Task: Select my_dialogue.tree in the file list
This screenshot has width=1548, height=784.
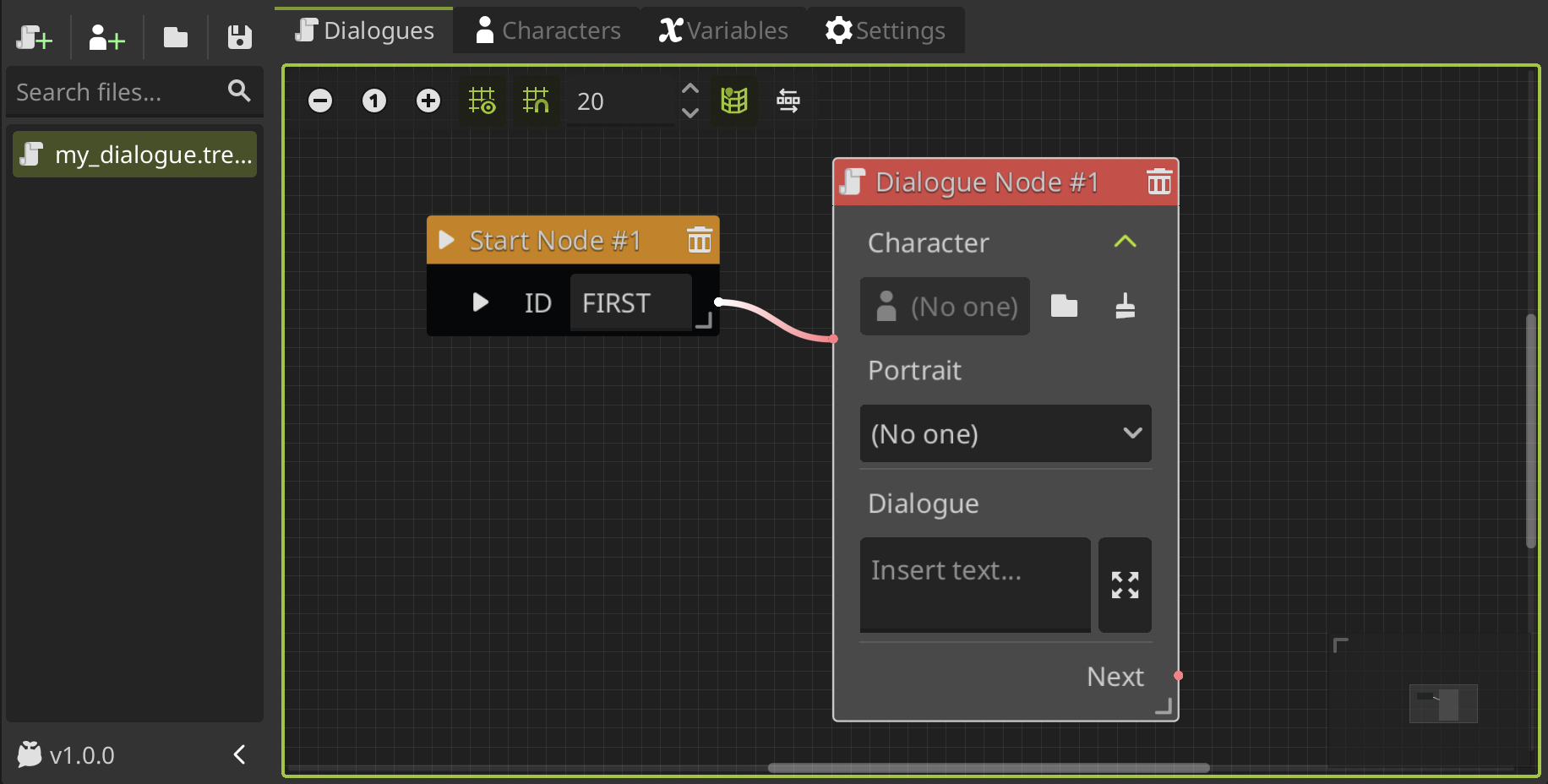Action: pyautogui.click(x=134, y=154)
